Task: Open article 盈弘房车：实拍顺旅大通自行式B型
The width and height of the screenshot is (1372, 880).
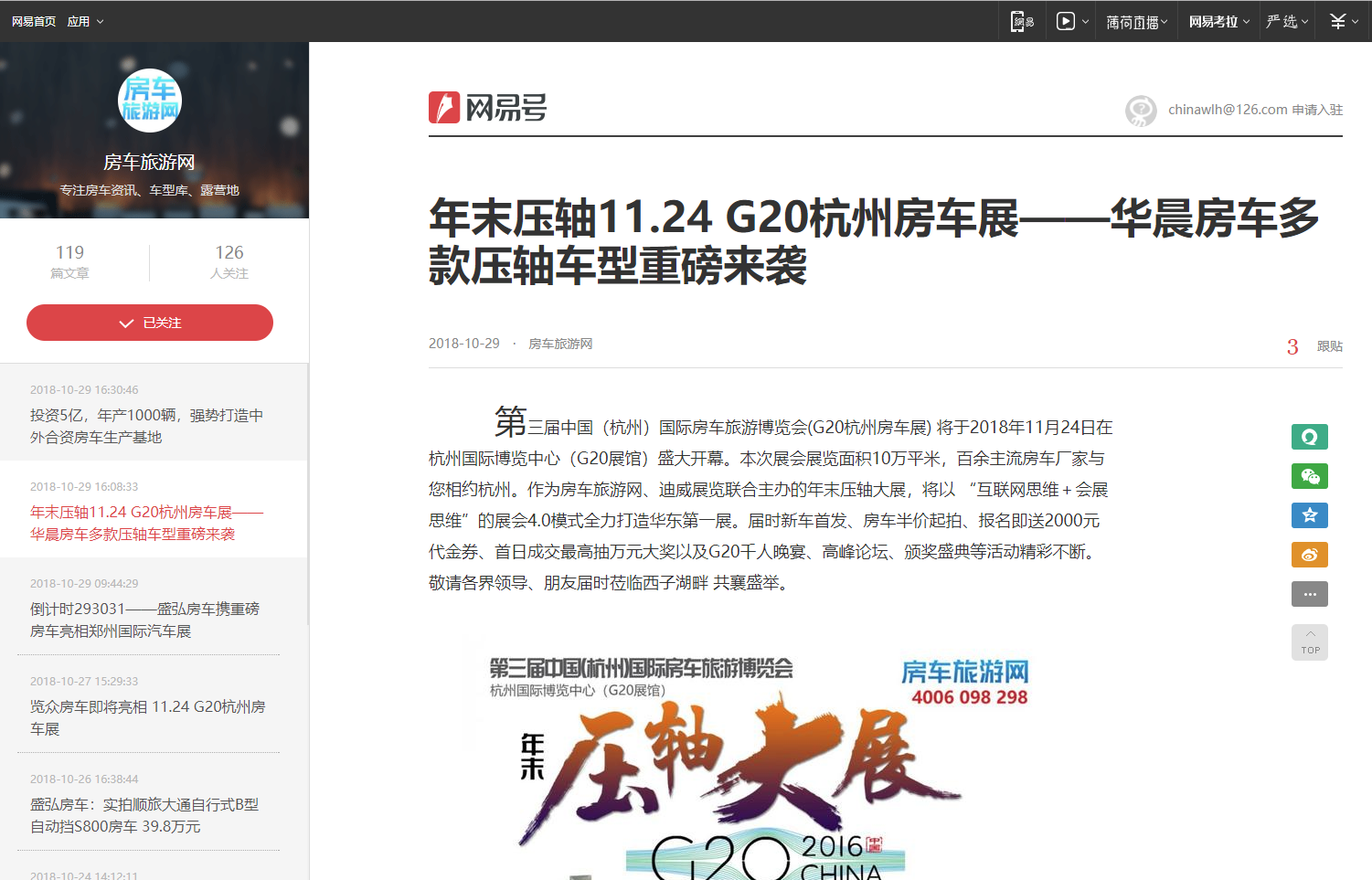Action: coord(144,815)
